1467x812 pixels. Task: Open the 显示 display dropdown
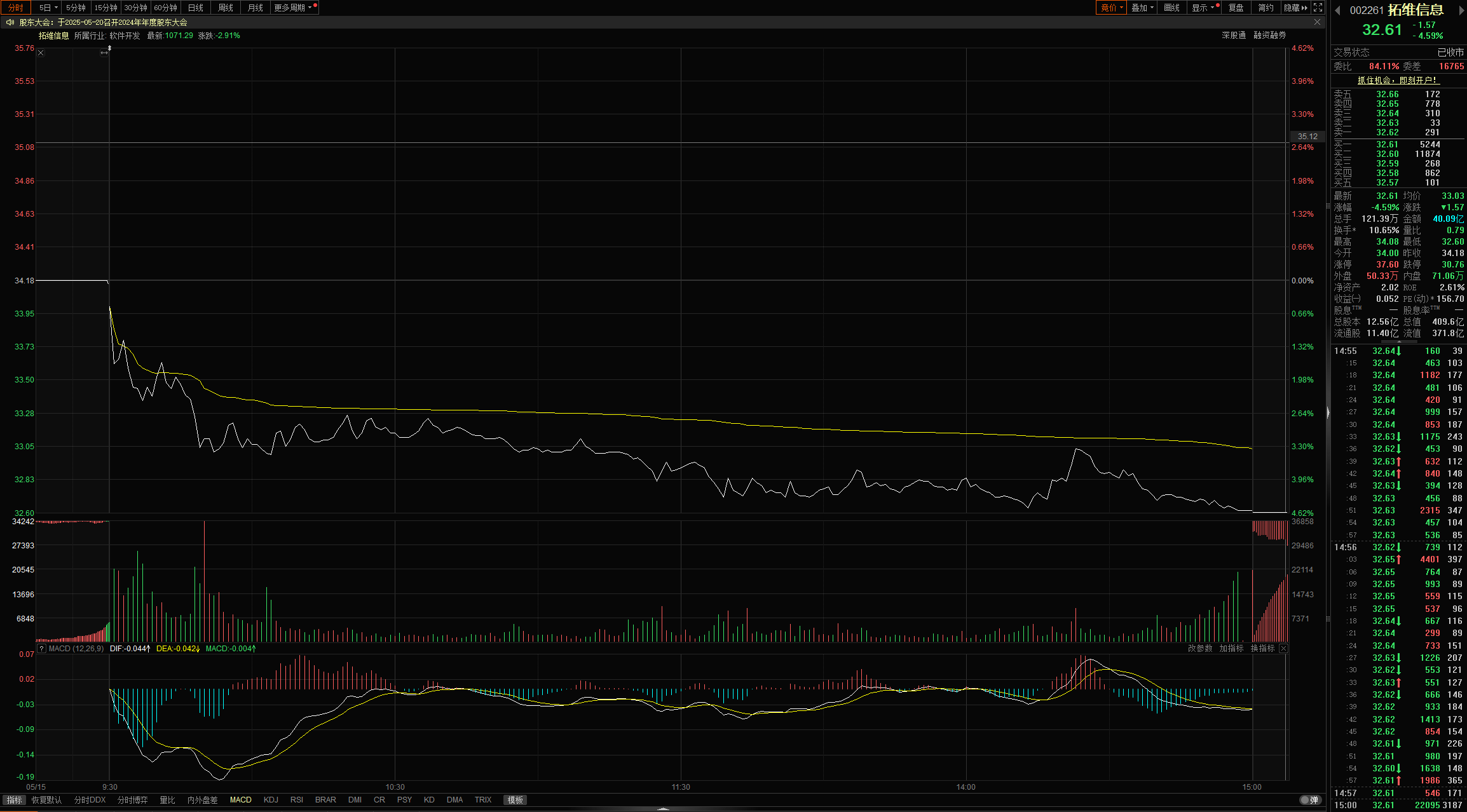[1203, 8]
